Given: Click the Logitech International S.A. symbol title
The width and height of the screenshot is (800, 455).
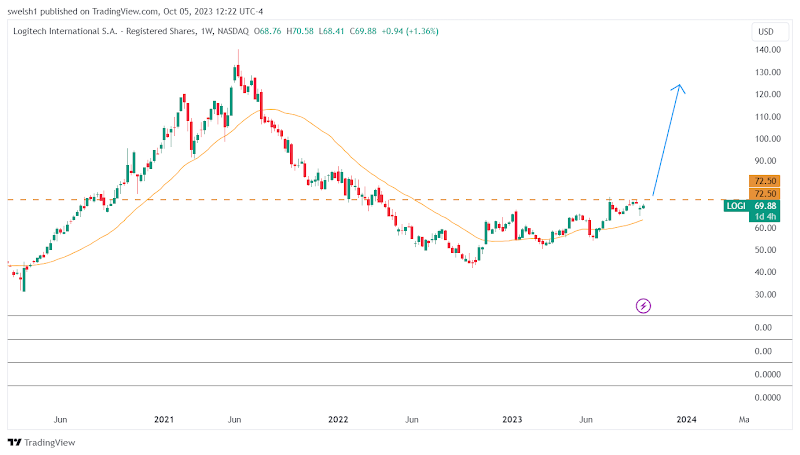Looking at the screenshot, I should [104, 31].
